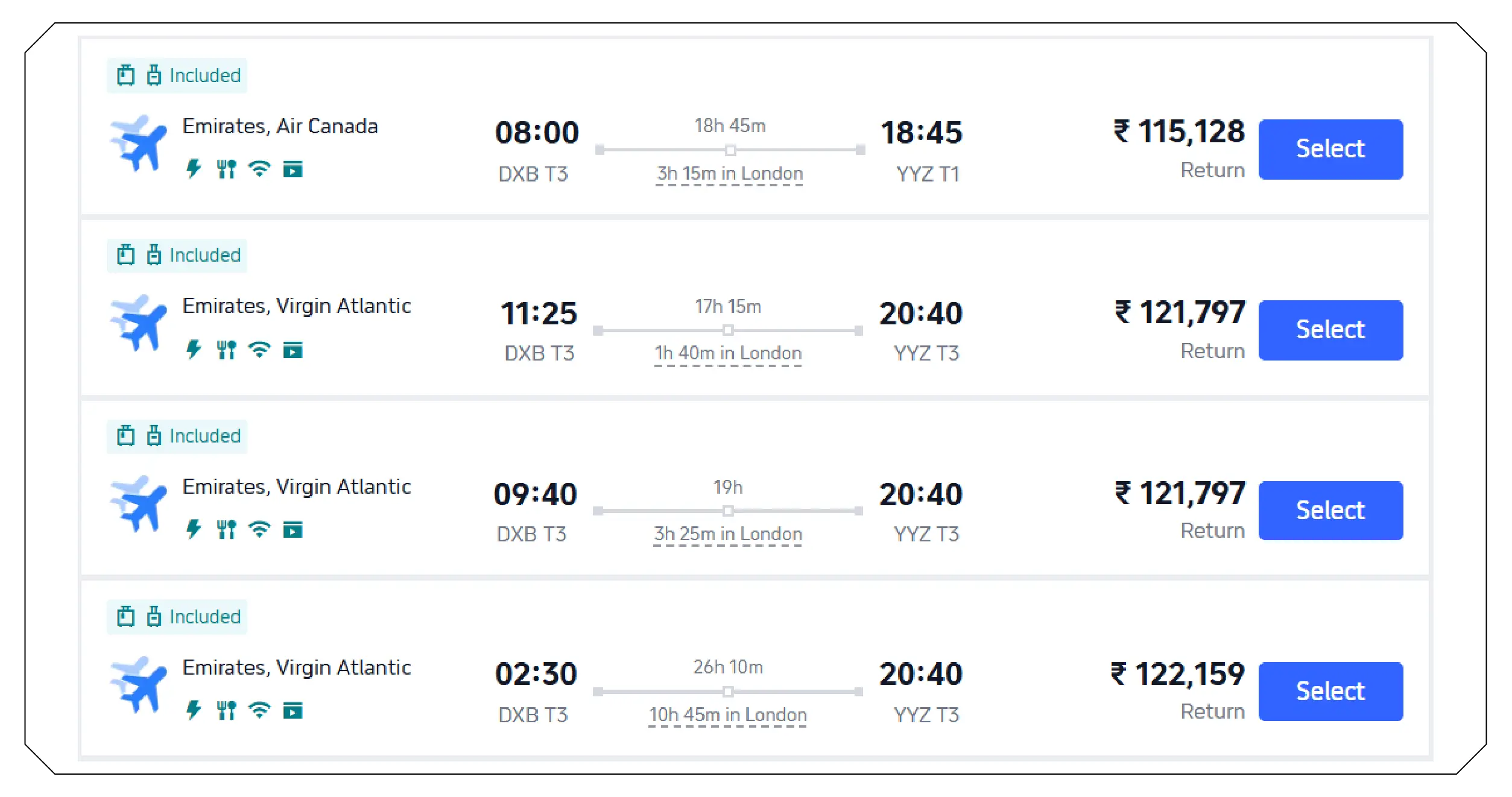Click the utensils icon on the last flight row
Viewport: 1512px width, 797px height.
(x=227, y=711)
